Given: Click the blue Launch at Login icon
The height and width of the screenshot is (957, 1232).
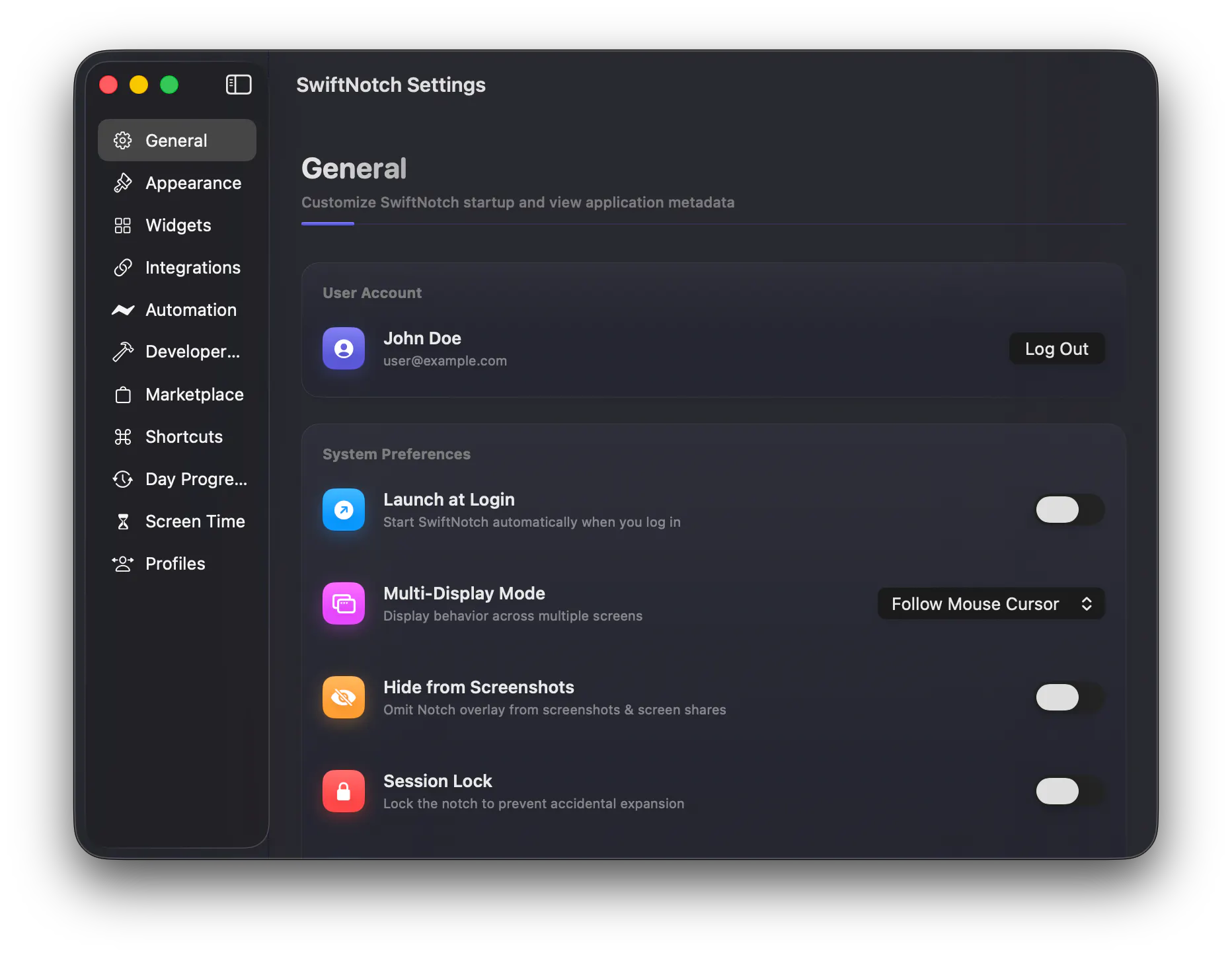Looking at the screenshot, I should pyautogui.click(x=344, y=510).
